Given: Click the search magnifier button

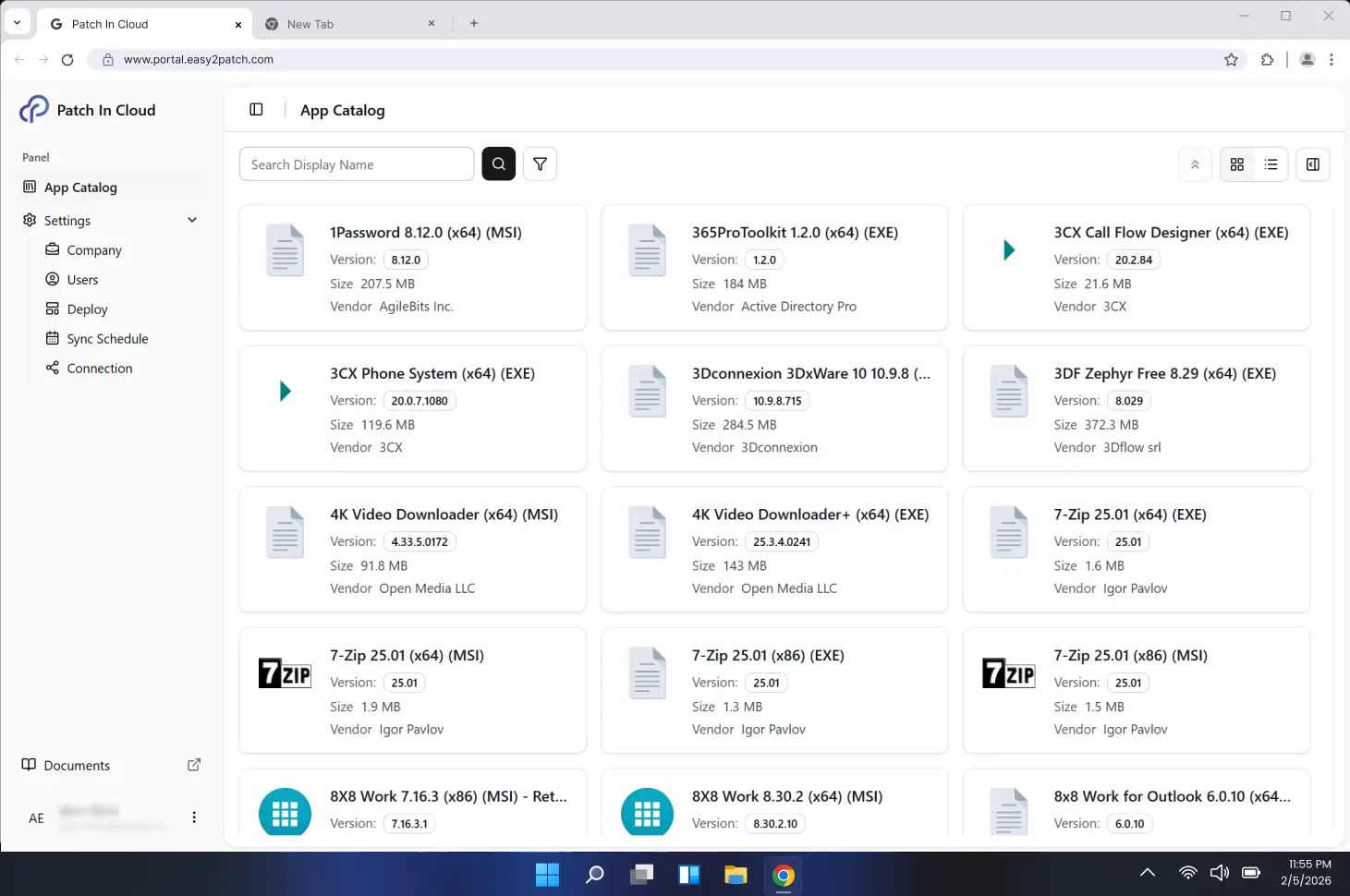Looking at the screenshot, I should pos(499,164).
